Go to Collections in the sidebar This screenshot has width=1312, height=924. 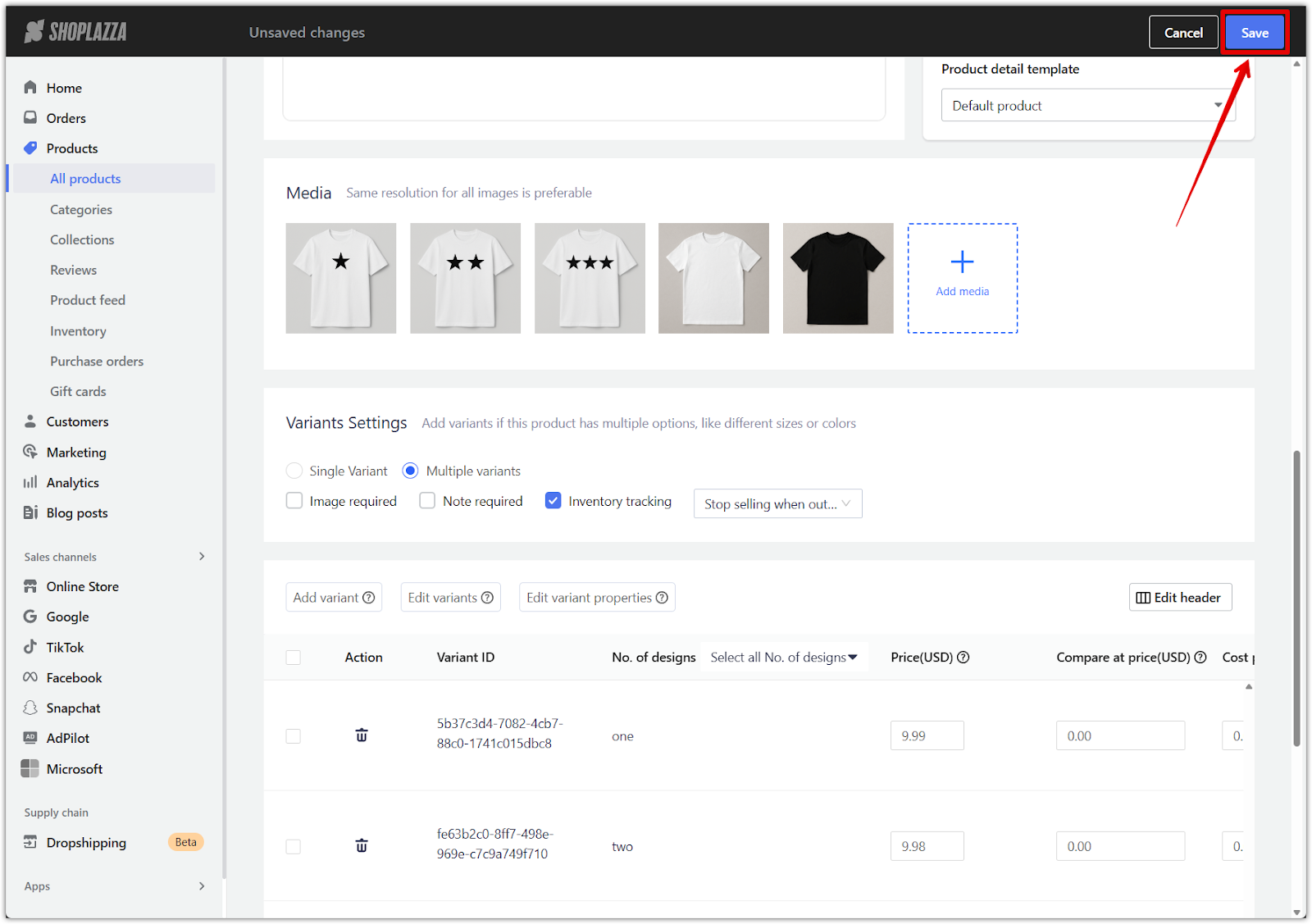point(82,239)
